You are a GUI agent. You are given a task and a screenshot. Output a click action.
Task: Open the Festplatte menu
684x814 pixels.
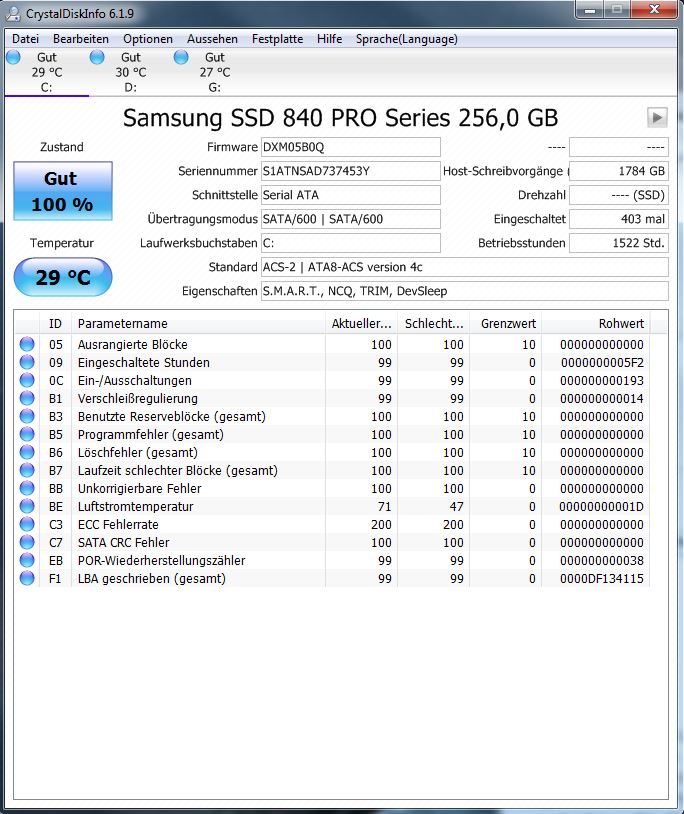pyautogui.click(x=277, y=39)
